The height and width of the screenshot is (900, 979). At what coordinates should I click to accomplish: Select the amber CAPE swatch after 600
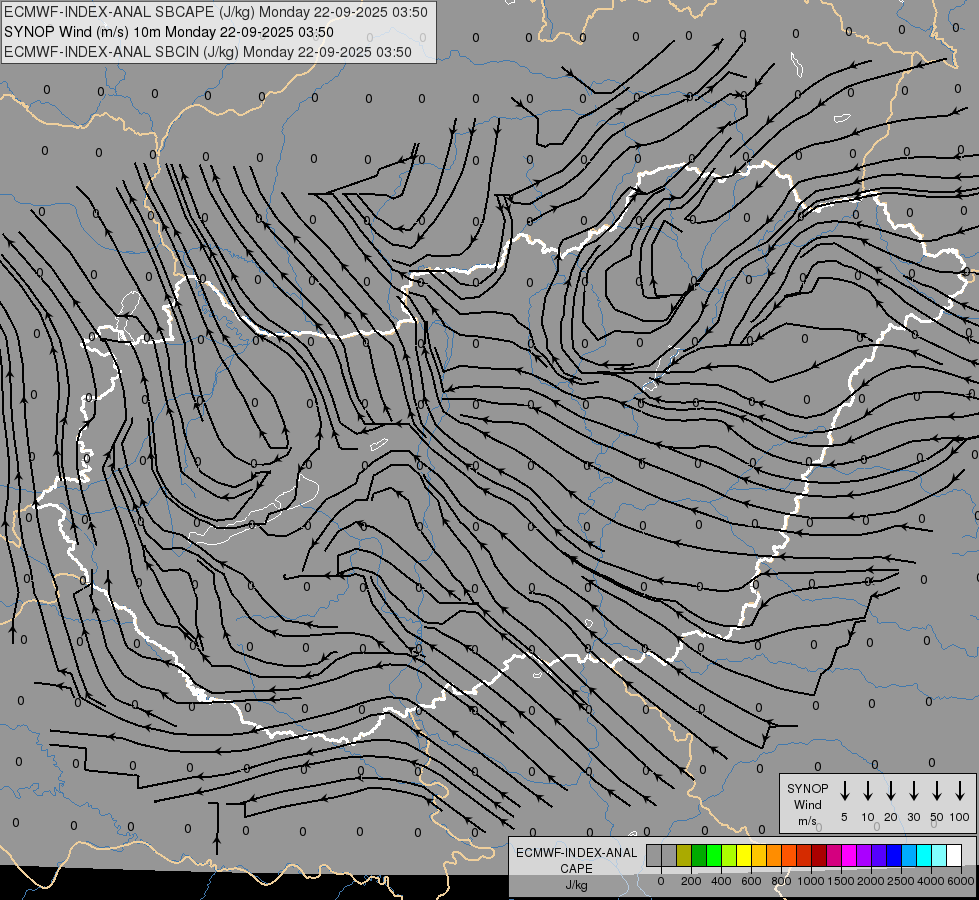pyautogui.click(x=759, y=855)
